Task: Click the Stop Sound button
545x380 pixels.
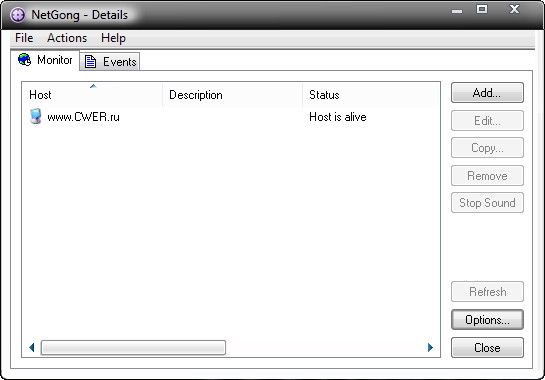Action: click(487, 202)
